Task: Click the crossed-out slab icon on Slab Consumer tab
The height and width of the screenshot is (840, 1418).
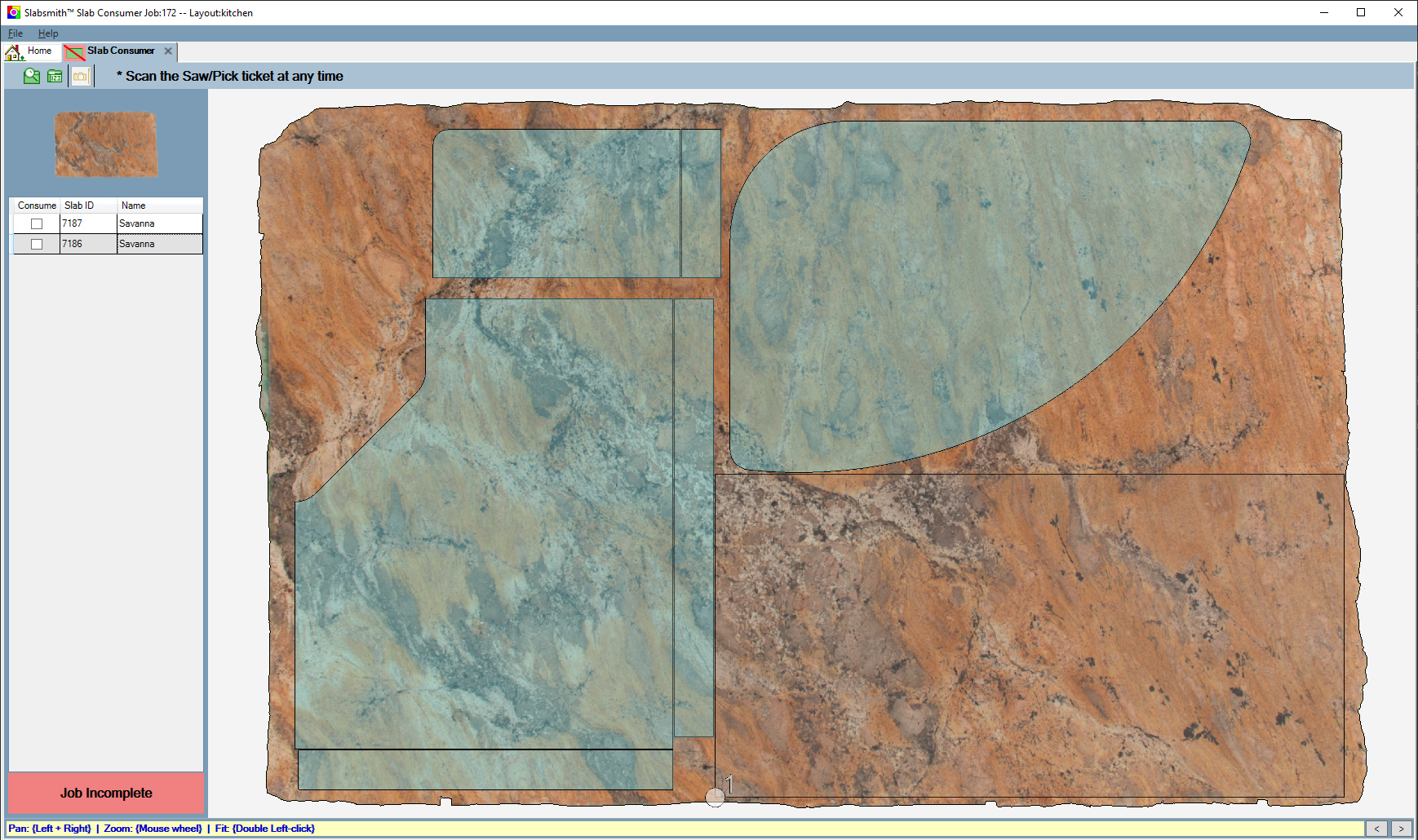Action: (74, 52)
